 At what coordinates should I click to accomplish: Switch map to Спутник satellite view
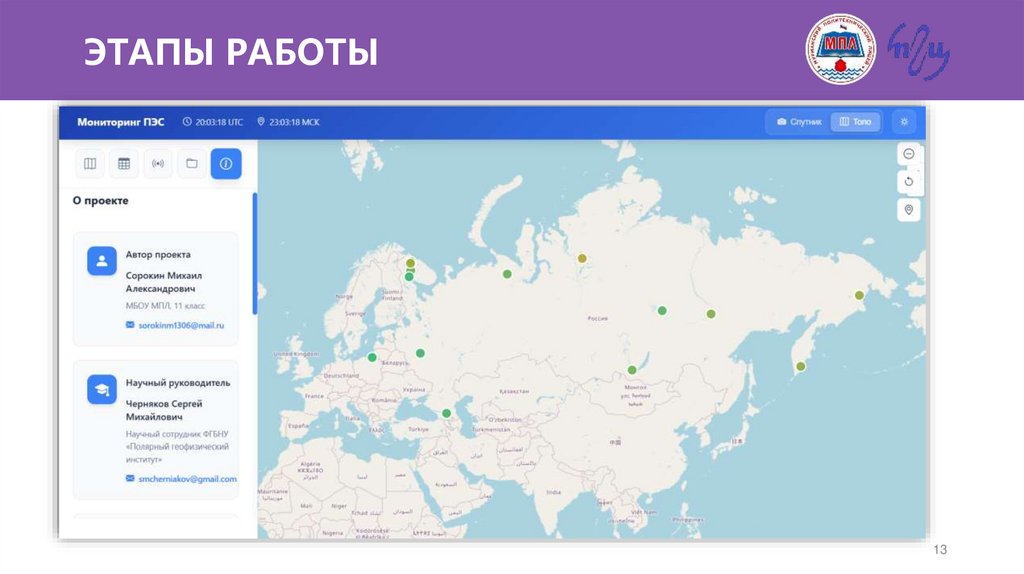point(799,121)
